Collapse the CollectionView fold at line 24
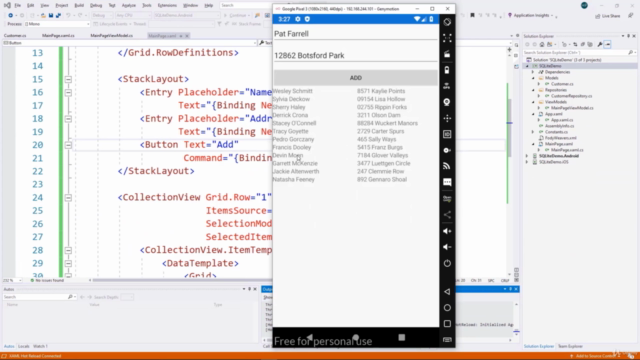This screenshot has height=360, width=640. (68, 198)
